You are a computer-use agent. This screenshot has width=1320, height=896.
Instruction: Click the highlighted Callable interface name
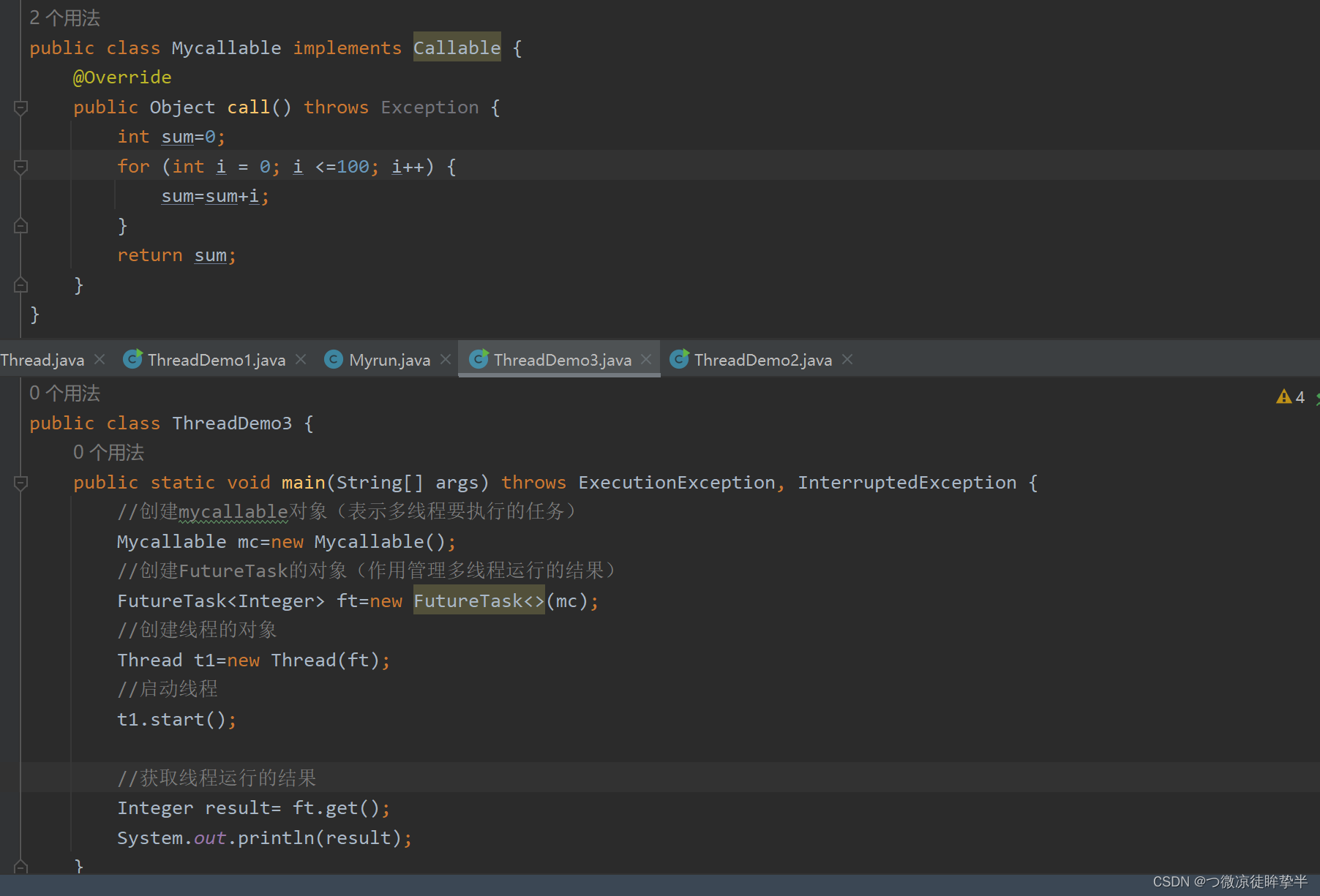point(457,48)
